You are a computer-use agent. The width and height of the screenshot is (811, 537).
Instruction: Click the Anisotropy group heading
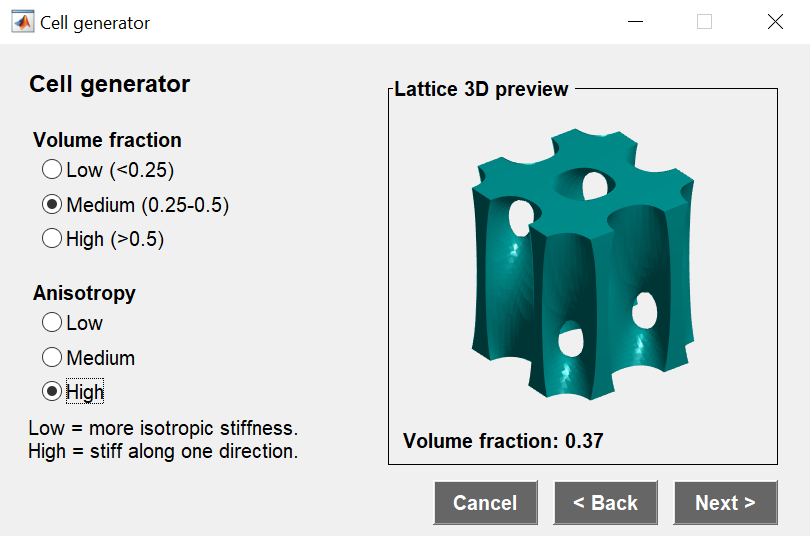coord(84,293)
